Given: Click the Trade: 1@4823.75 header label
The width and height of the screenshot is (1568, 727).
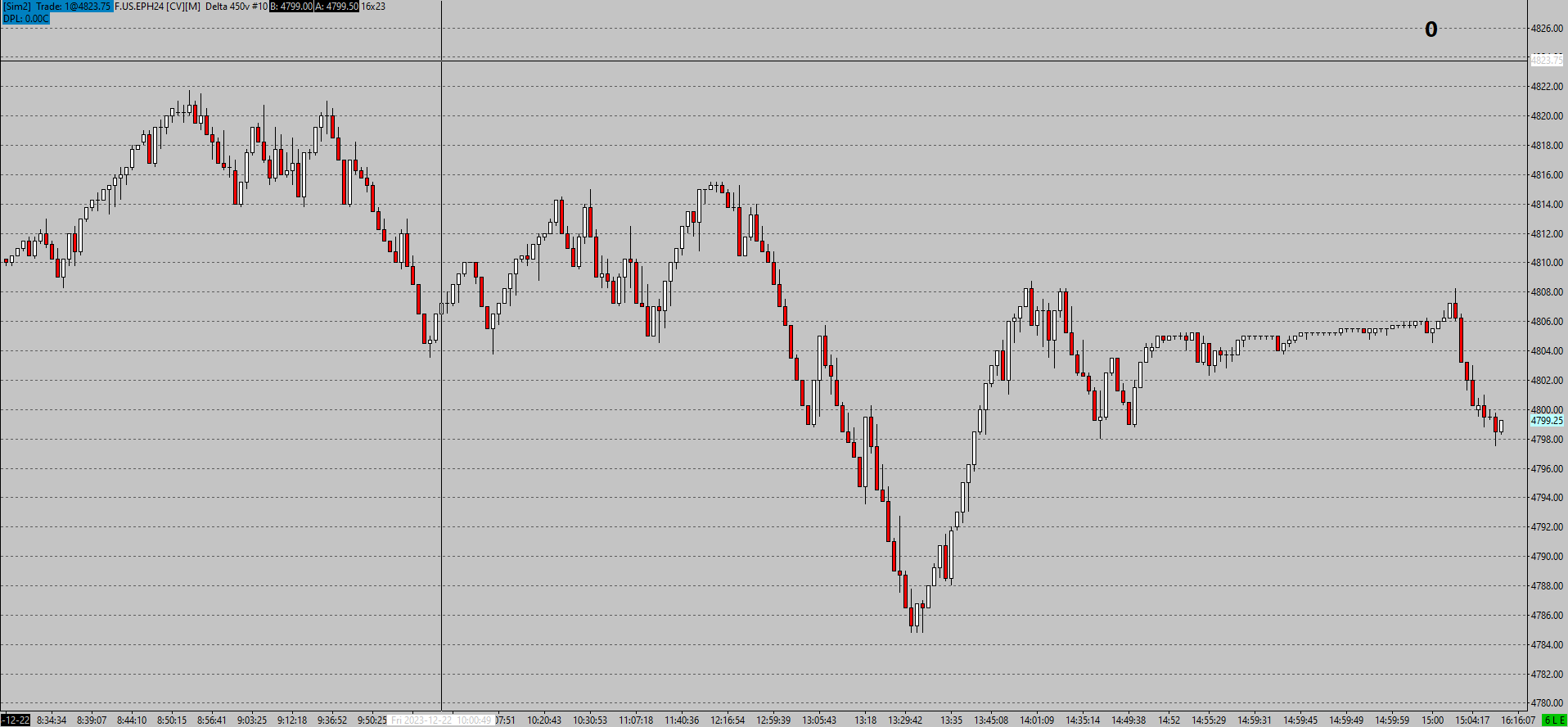Looking at the screenshot, I should (74, 7).
